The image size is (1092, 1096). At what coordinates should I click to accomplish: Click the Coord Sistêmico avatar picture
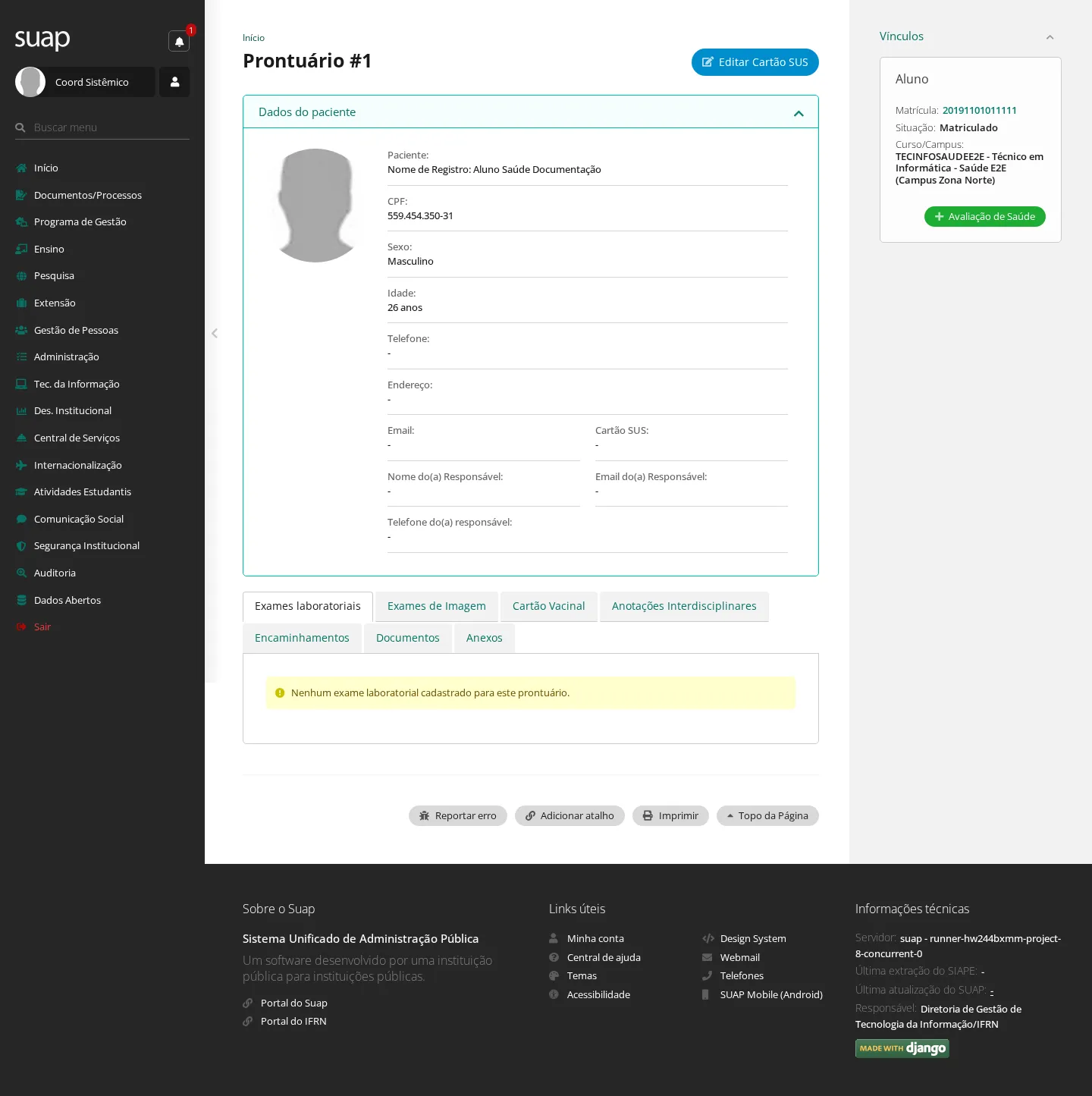[x=30, y=82]
